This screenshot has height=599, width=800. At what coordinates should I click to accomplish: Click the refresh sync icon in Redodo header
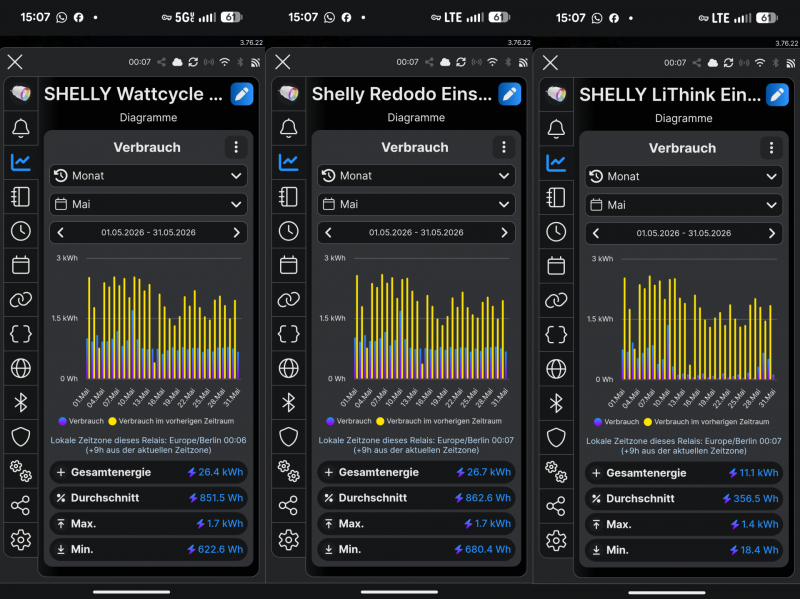[461, 62]
